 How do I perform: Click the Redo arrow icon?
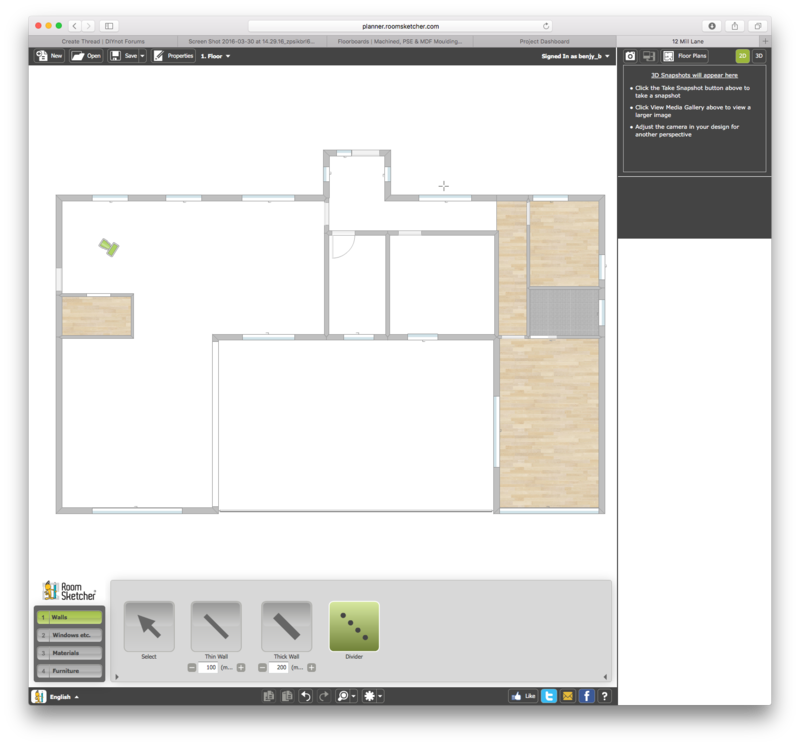[324, 696]
